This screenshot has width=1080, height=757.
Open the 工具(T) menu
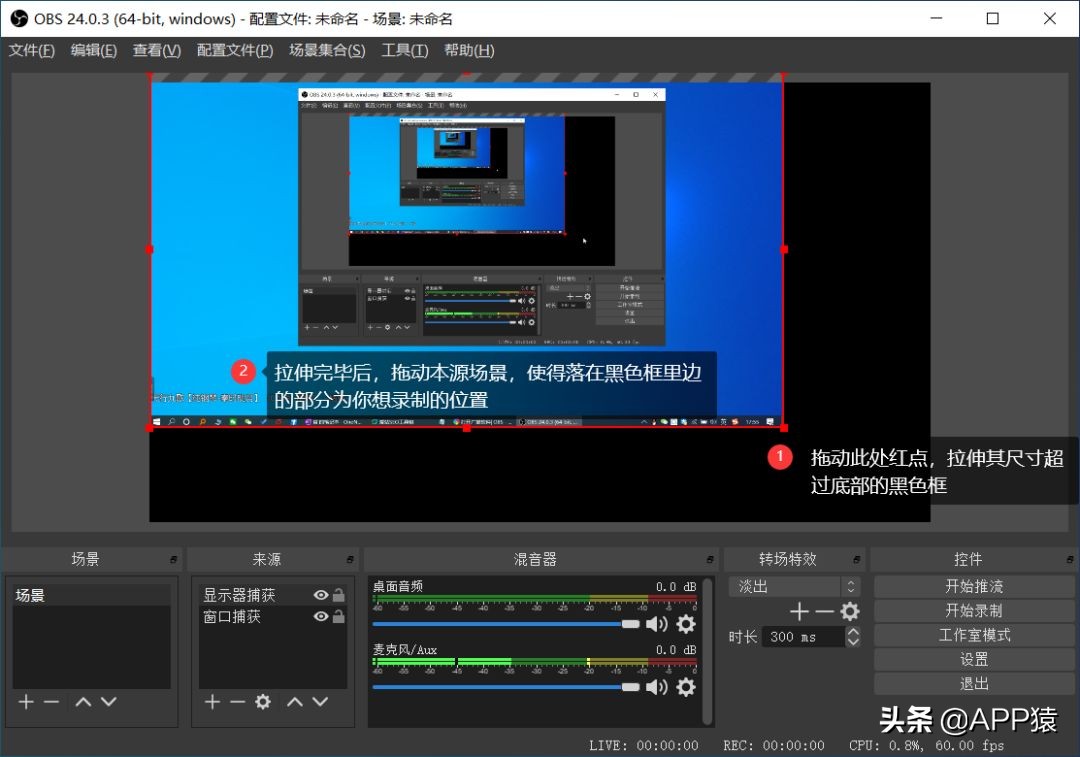click(x=404, y=50)
